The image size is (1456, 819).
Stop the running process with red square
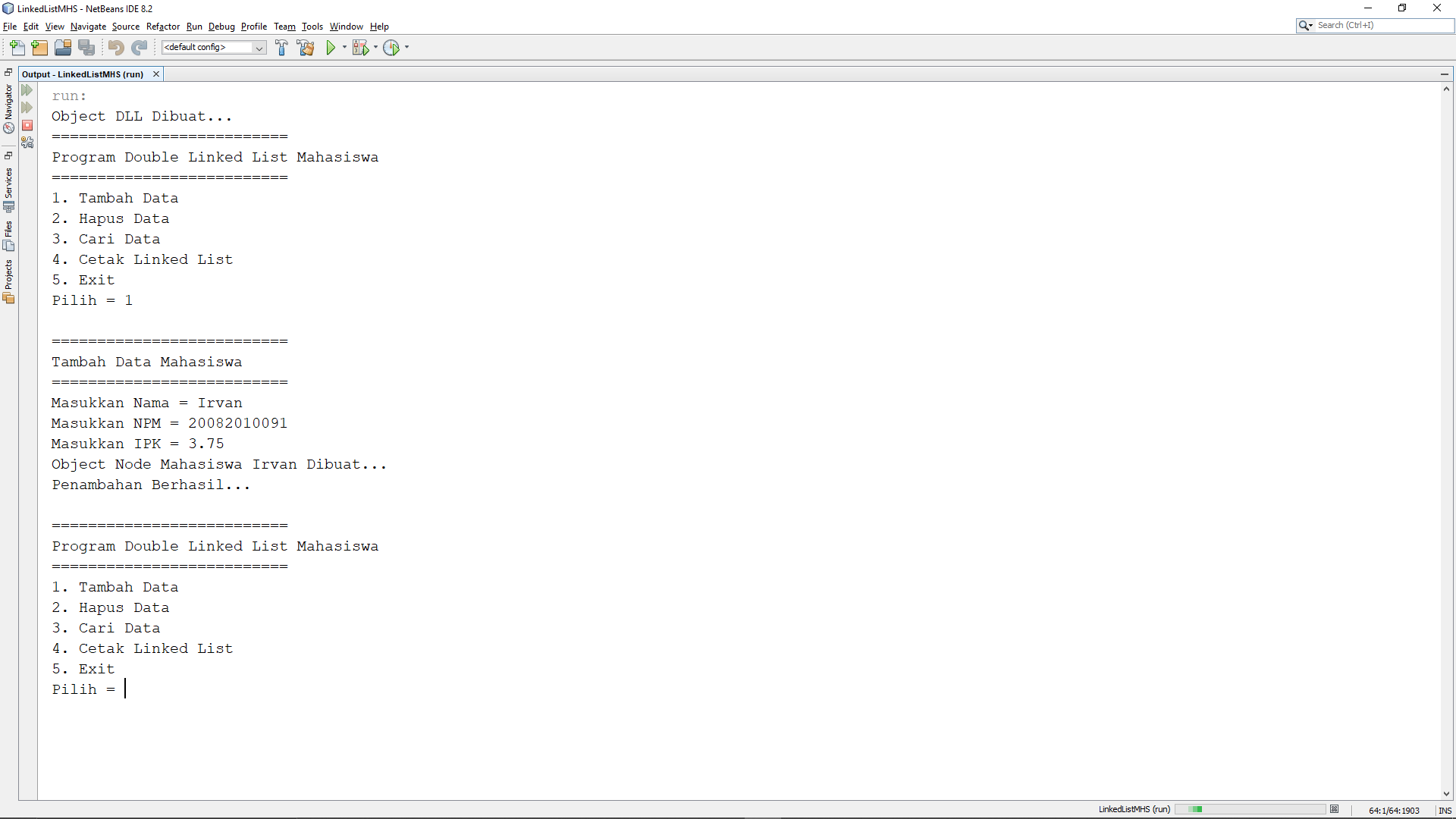(27, 126)
